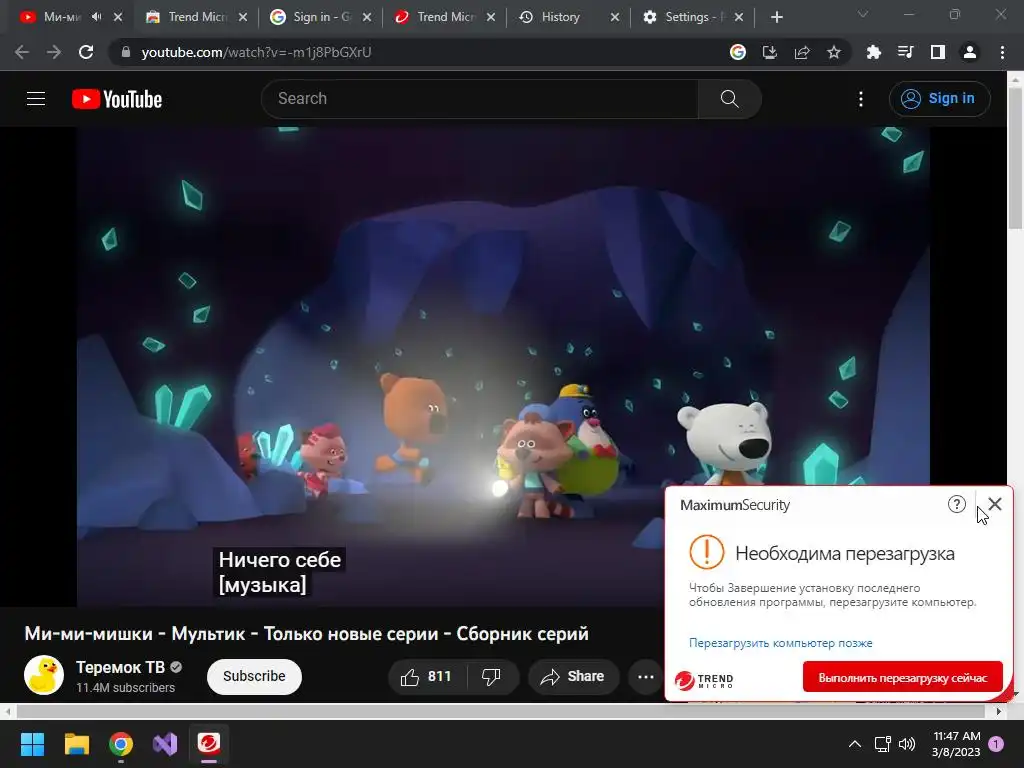The height and width of the screenshot is (768, 1024).
Task: Toggle the Chrome side panel icon
Action: (938, 52)
